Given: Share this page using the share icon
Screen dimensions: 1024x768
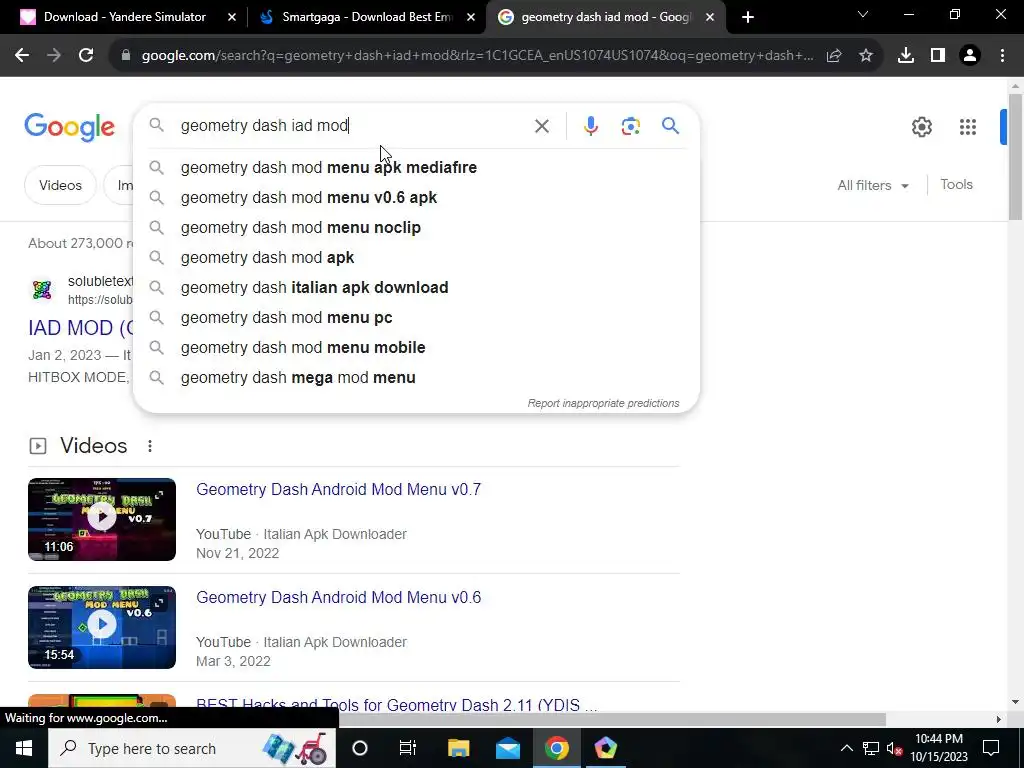Looking at the screenshot, I should pyautogui.click(x=834, y=56).
